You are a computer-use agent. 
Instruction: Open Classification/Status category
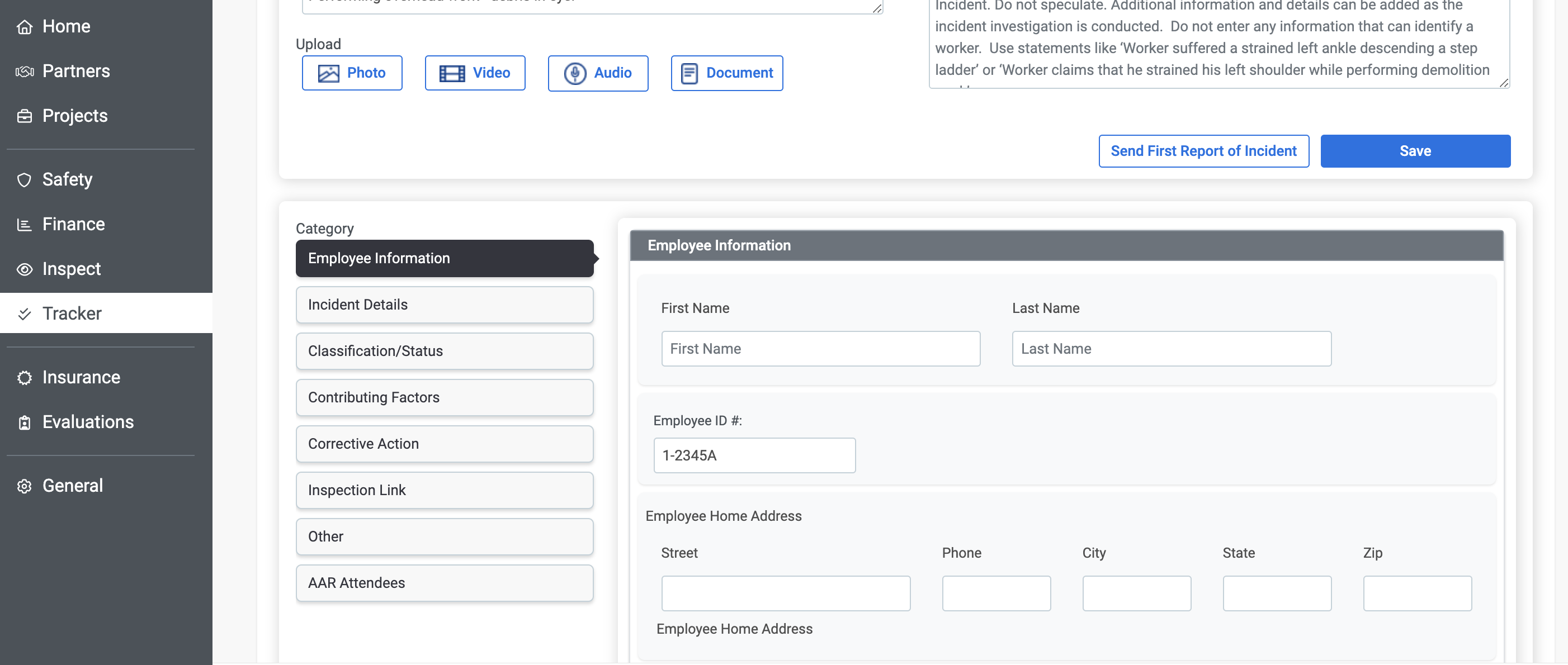pos(445,351)
